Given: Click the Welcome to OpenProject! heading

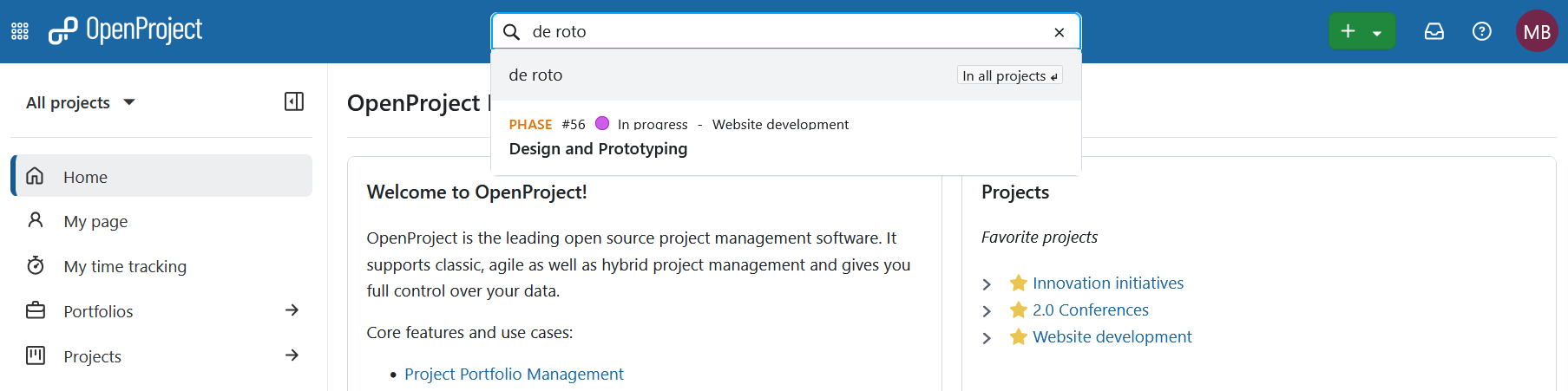Looking at the screenshot, I should (x=476, y=192).
